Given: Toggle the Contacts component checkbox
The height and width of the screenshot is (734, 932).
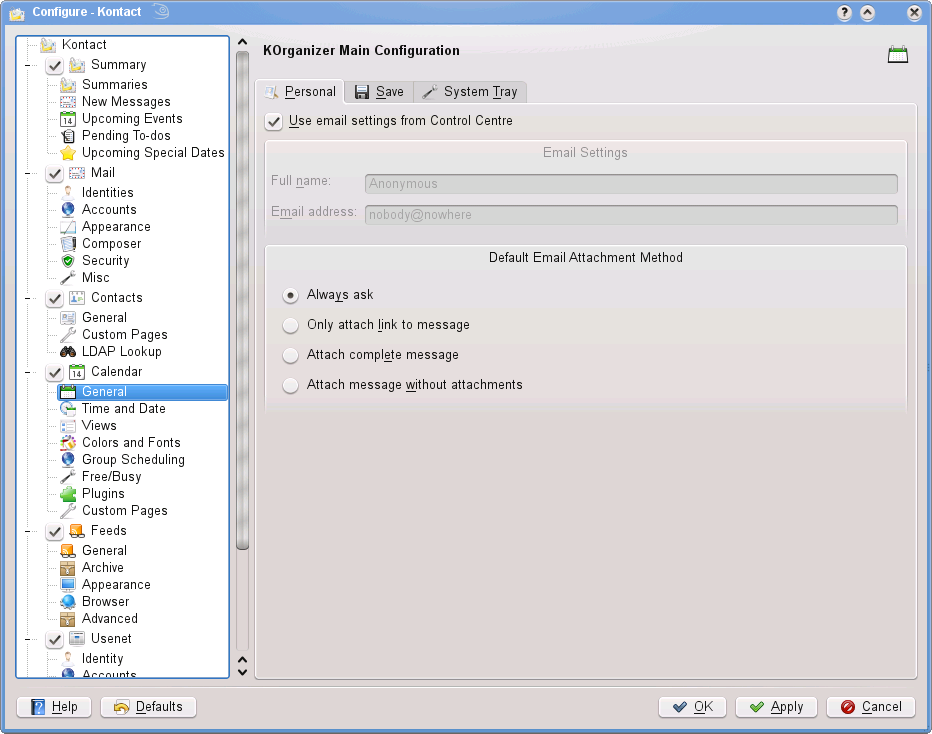Looking at the screenshot, I should 55,298.
